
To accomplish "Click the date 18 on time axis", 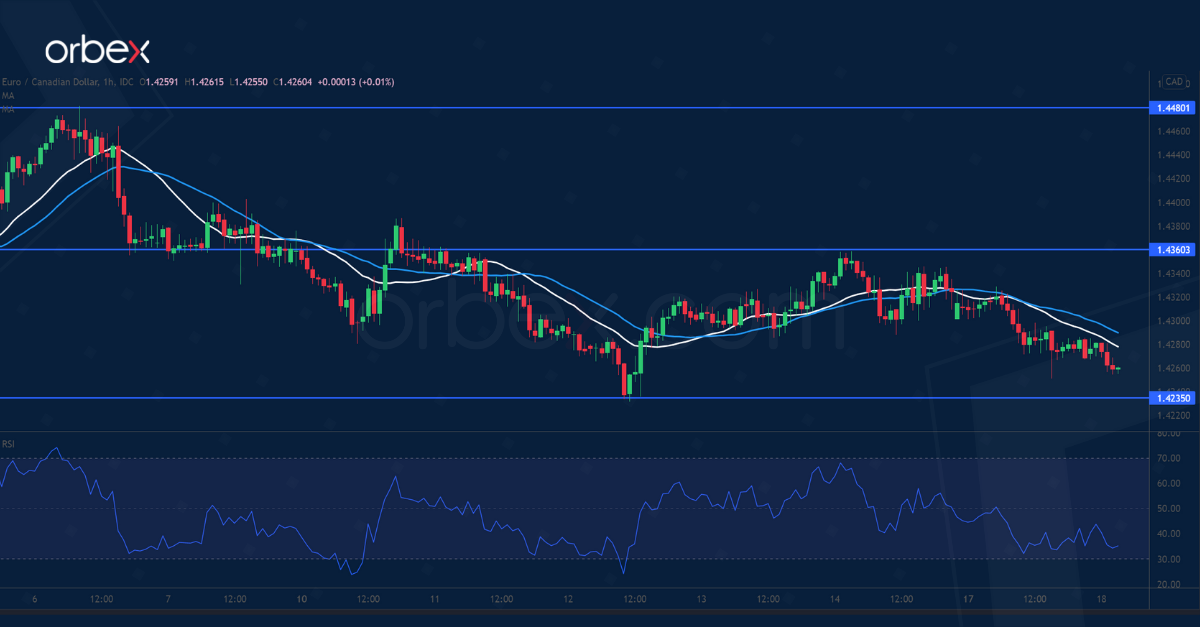I will click(1101, 599).
